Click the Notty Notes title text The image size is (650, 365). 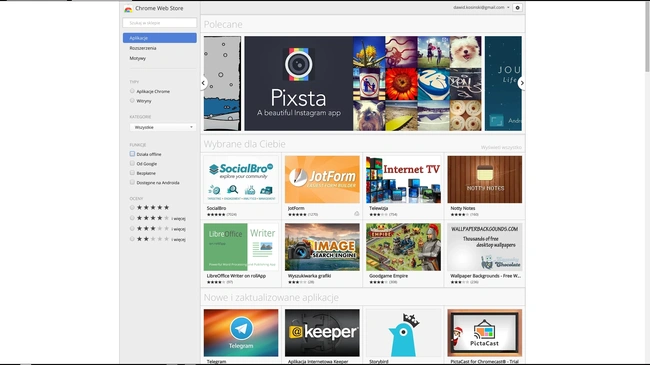pyautogui.click(x=463, y=208)
